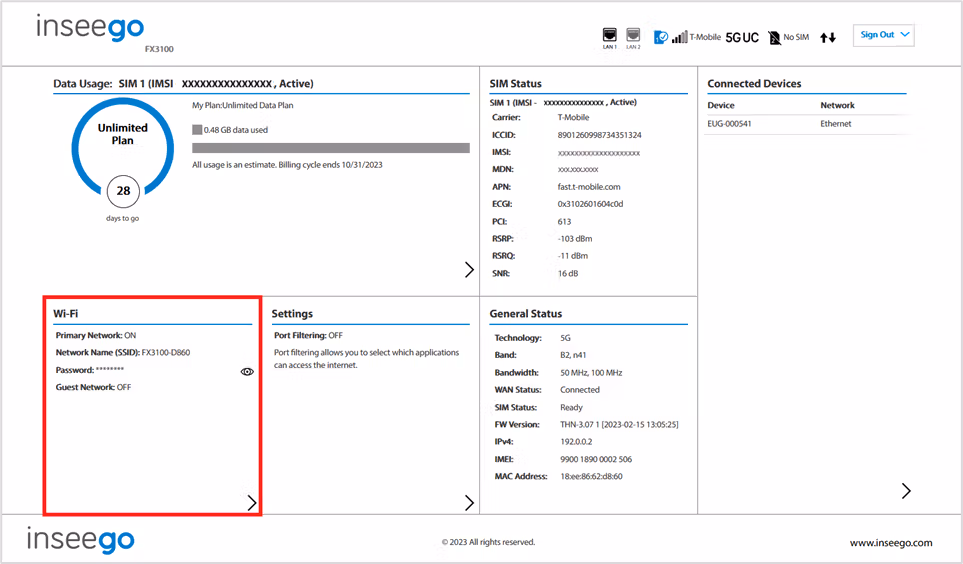Click the Settings panel heading

point(292,313)
